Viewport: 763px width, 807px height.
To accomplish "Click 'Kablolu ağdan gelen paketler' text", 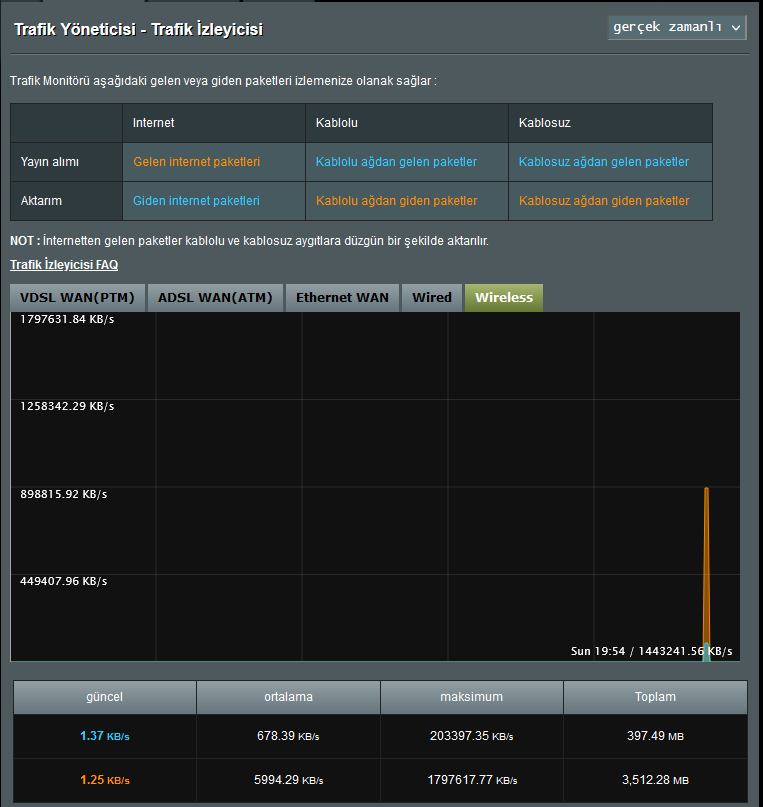I will 396,162.
